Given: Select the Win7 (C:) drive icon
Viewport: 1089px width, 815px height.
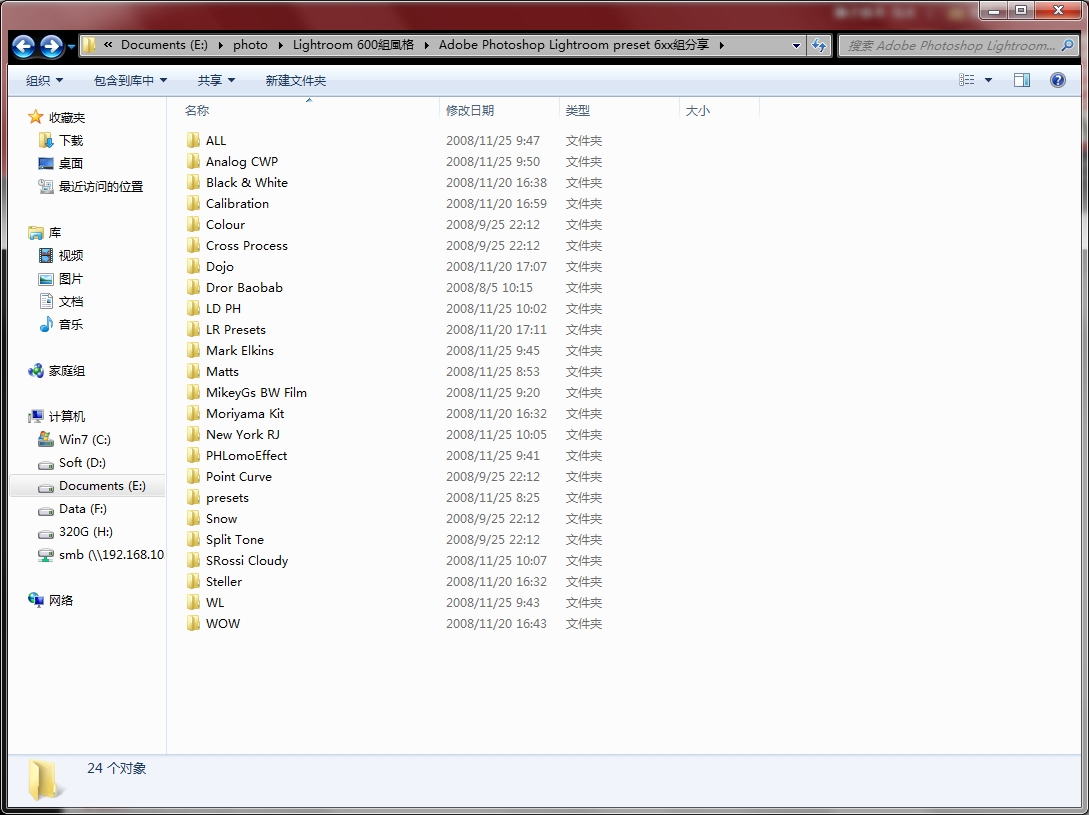Looking at the screenshot, I should tap(45, 440).
